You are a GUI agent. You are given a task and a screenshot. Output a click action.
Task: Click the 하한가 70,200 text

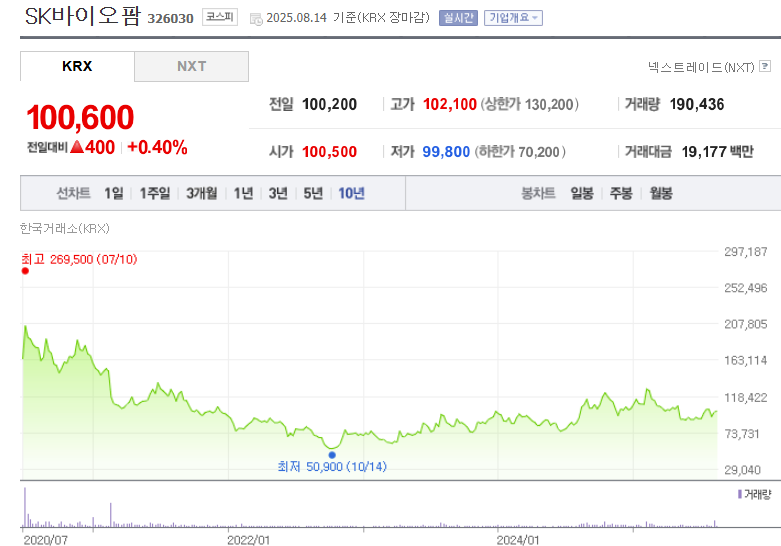[x=520, y=151]
